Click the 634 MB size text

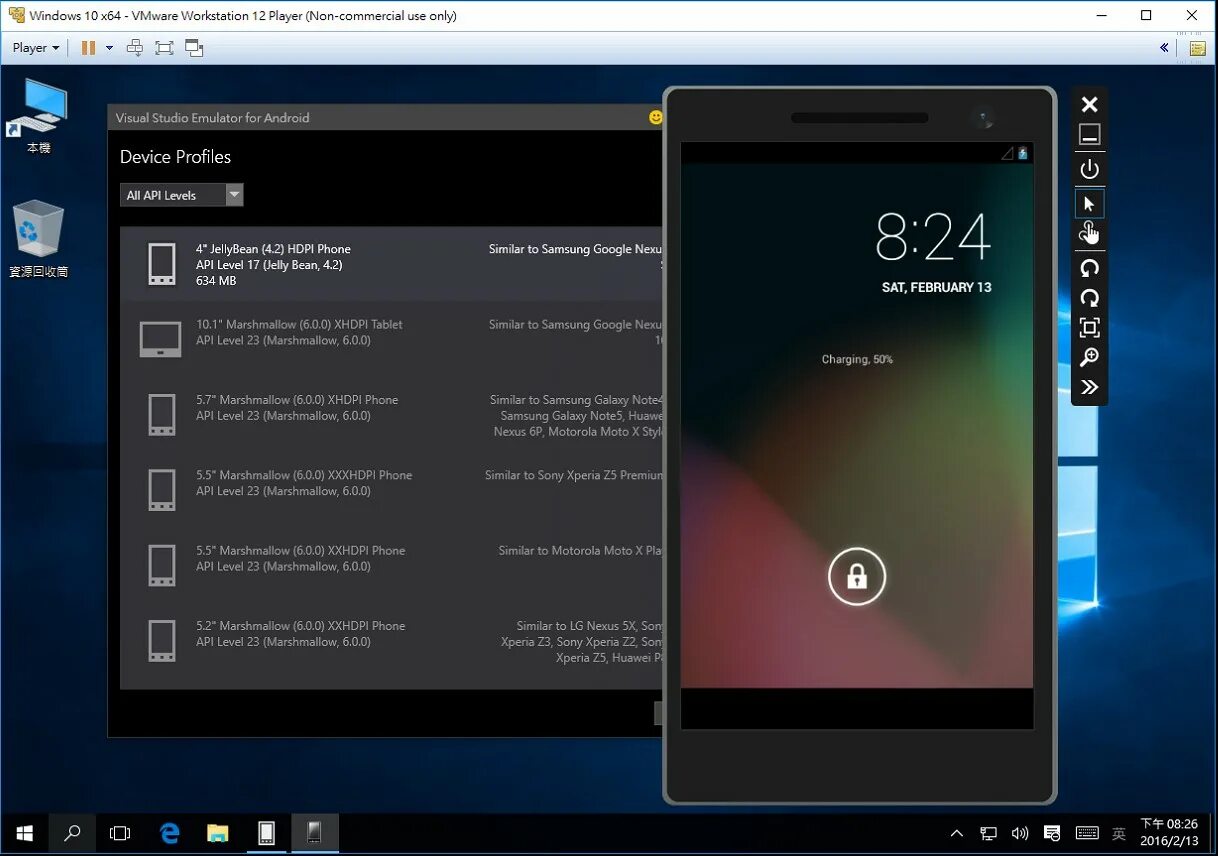[x=216, y=281]
